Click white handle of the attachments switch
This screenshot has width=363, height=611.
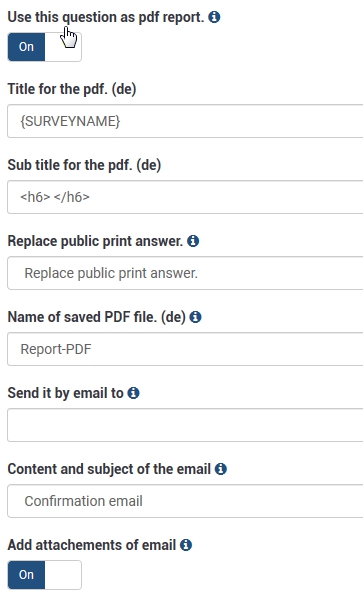[x=63, y=575]
